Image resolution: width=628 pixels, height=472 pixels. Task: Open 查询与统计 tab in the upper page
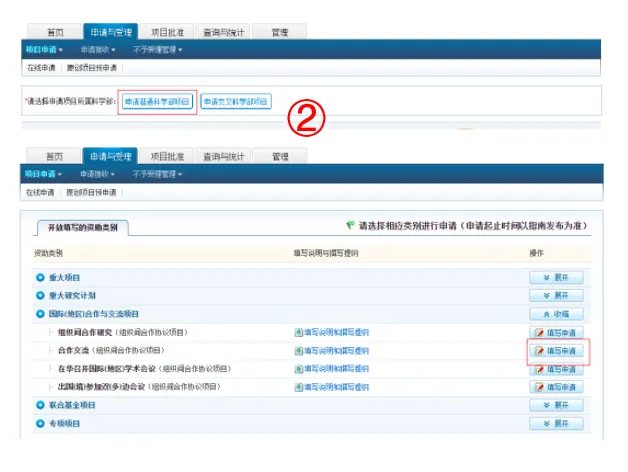pyautogui.click(x=223, y=32)
